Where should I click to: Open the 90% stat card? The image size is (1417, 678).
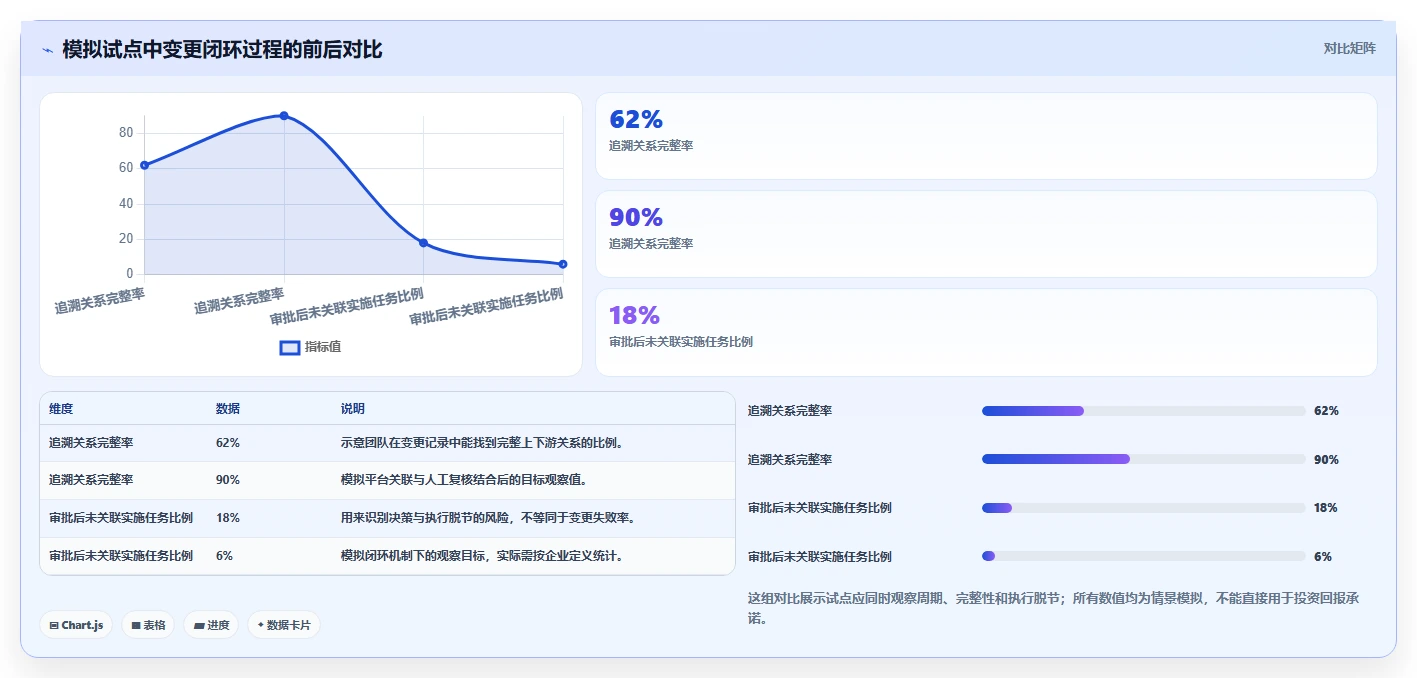[986, 234]
